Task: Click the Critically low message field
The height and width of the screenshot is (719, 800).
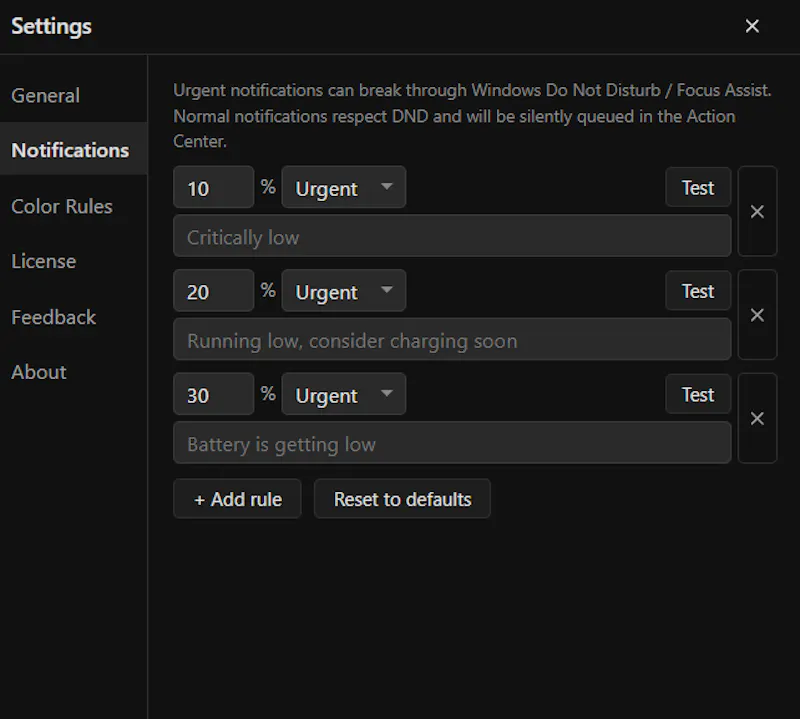Action: pos(452,236)
